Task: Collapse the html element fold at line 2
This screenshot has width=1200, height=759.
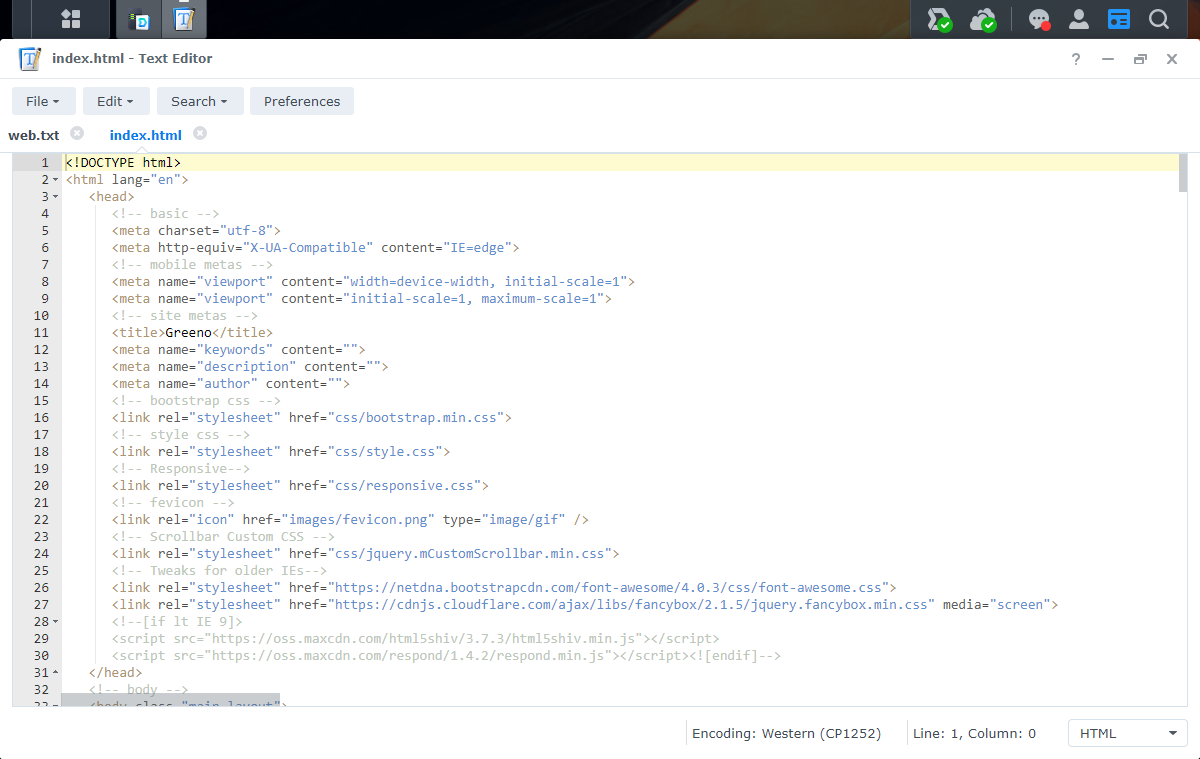Action: pos(55,179)
